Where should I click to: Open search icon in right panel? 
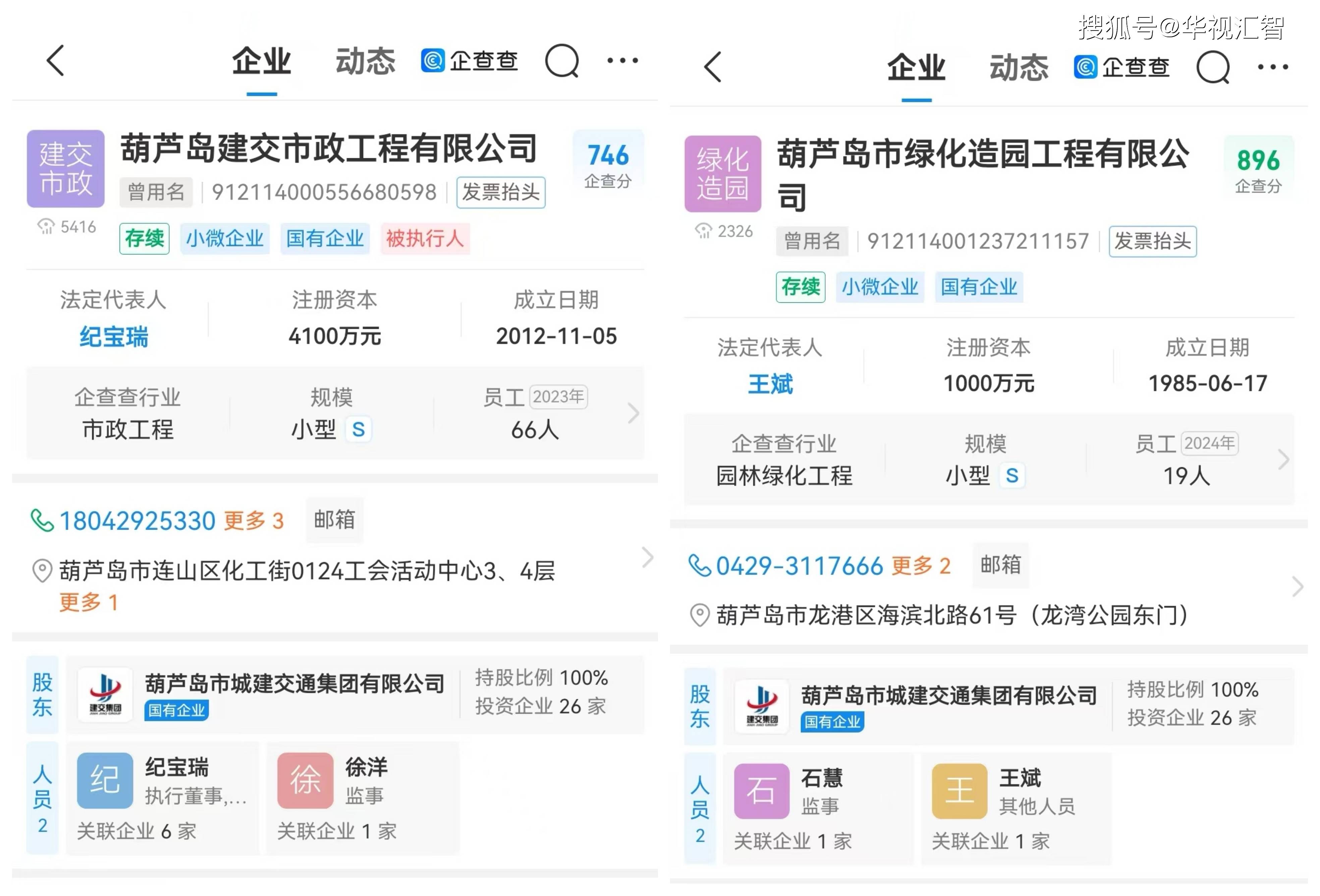click(x=1213, y=67)
